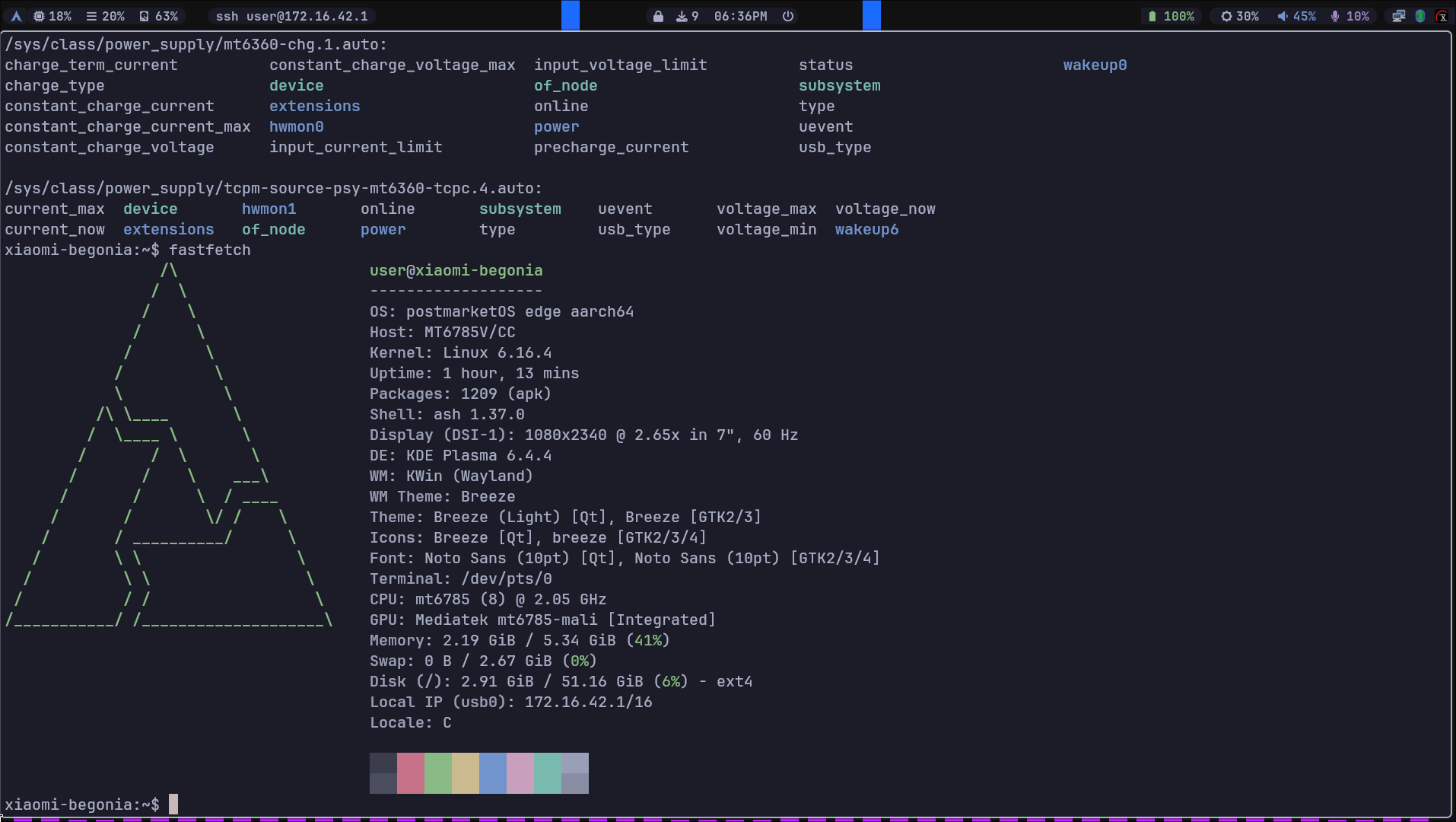Click 'OS: postmarketOS edge aarch64' line
This screenshot has width=1456, height=822.
(502, 311)
